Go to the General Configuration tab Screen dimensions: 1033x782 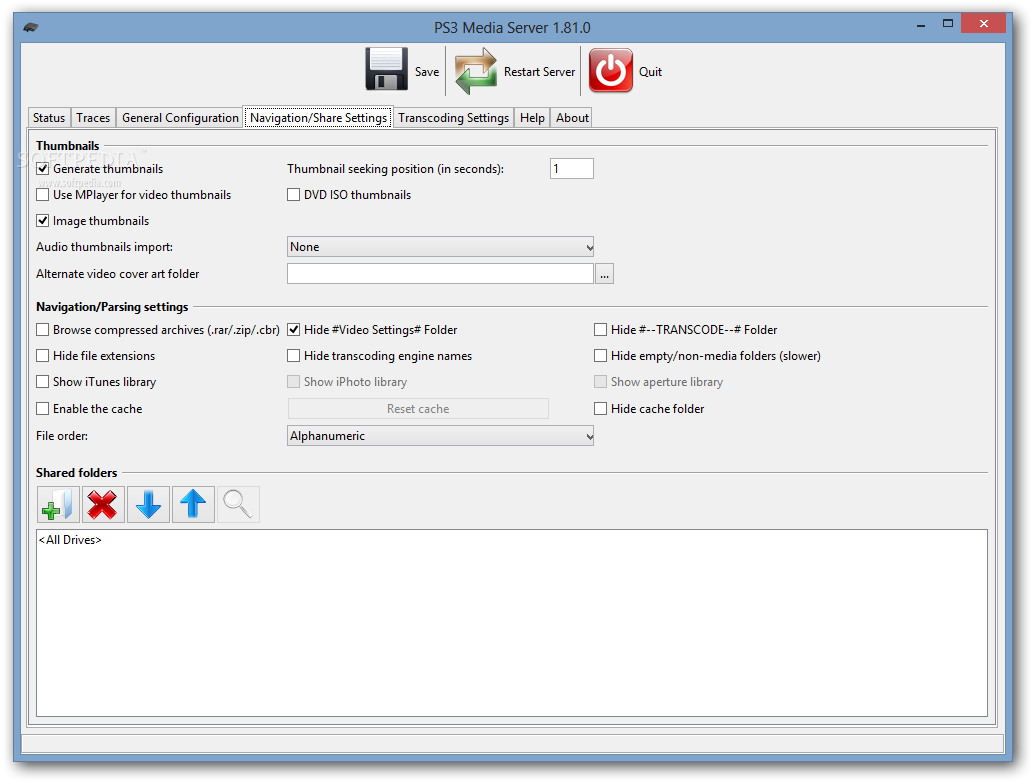[180, 117]
